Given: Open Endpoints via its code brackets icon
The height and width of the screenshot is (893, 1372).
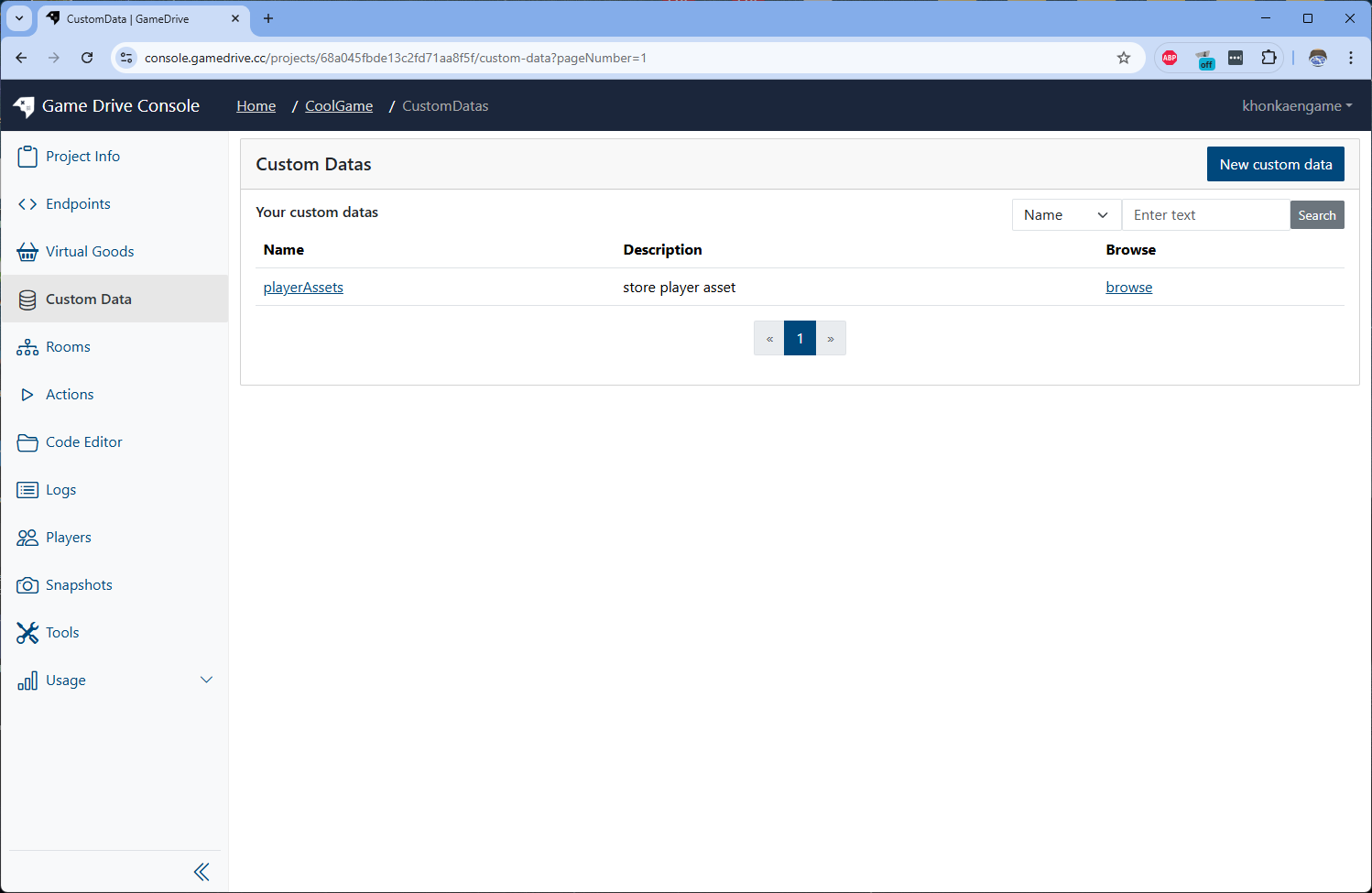Looking at the screenshot, I should coord(27,204).
